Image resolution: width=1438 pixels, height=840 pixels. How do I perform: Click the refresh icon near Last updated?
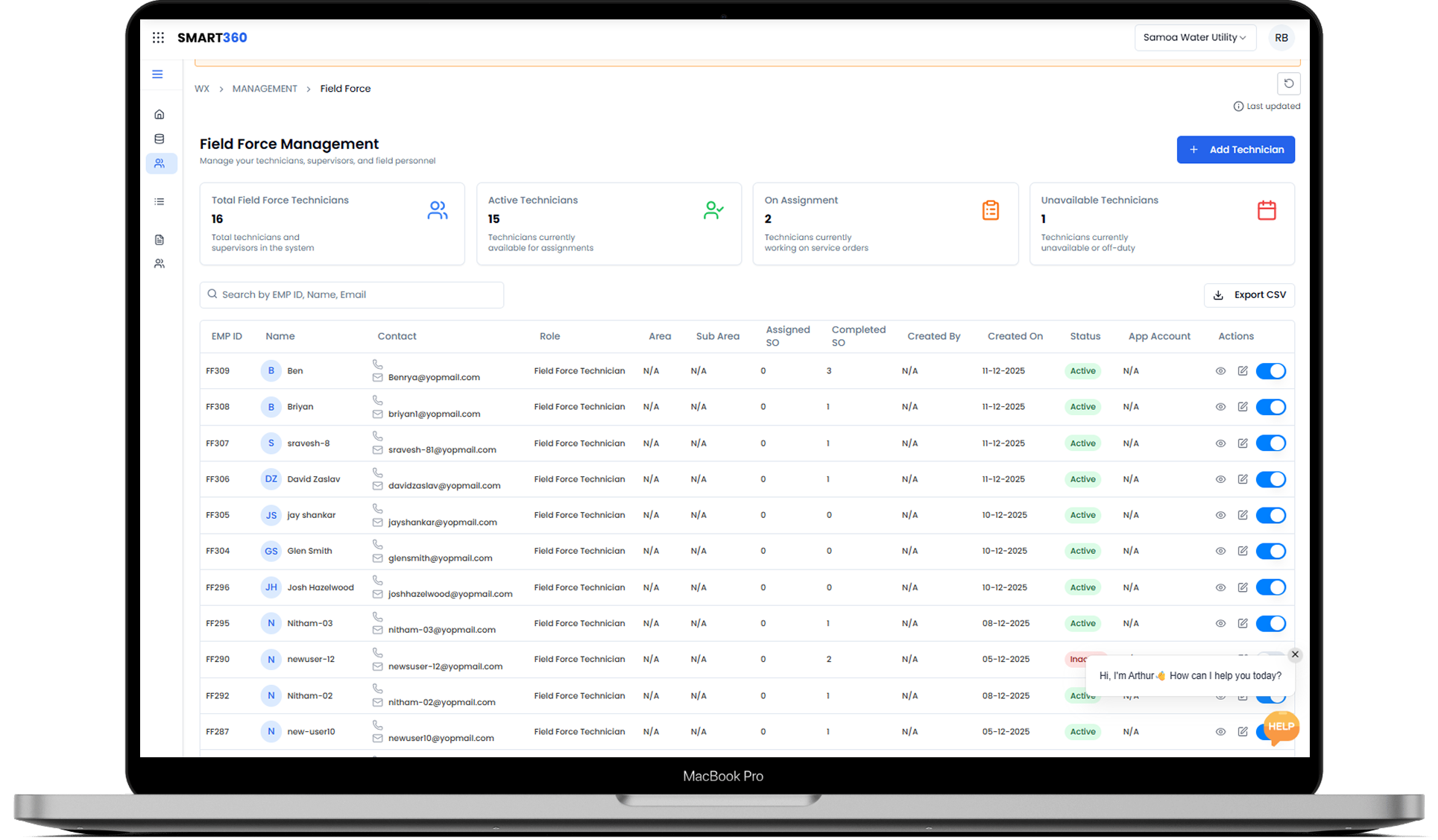pos(1288,83)
